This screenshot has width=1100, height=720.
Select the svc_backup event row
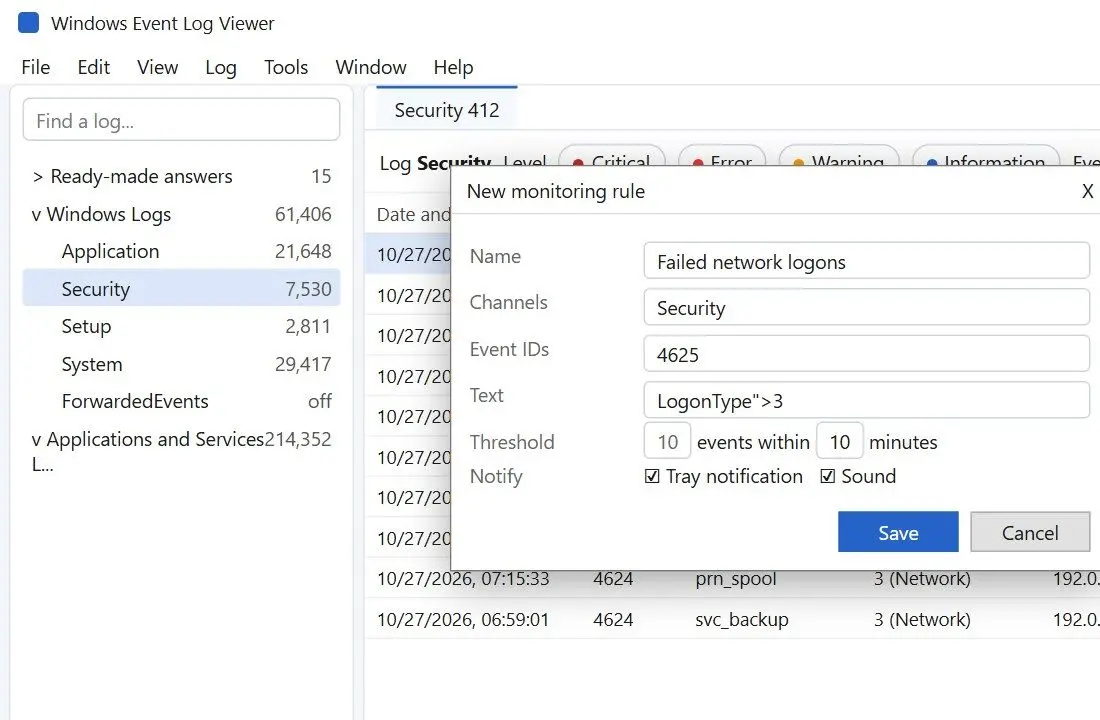coord(732,620)
